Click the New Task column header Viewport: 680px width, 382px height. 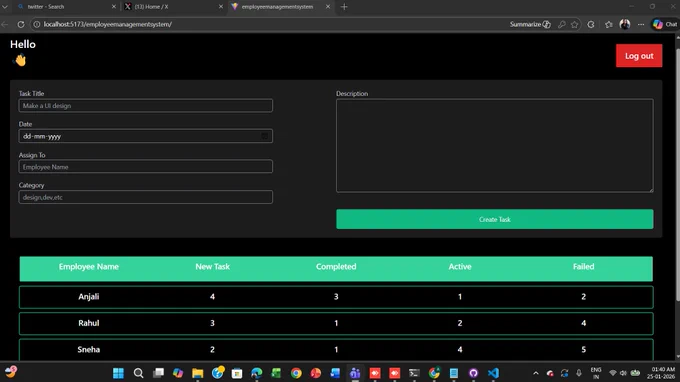(212, 267)
